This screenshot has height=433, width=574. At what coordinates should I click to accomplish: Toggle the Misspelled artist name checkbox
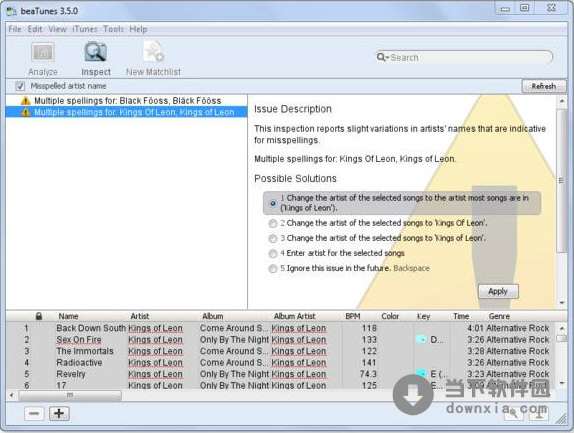(x=20, y=86)
